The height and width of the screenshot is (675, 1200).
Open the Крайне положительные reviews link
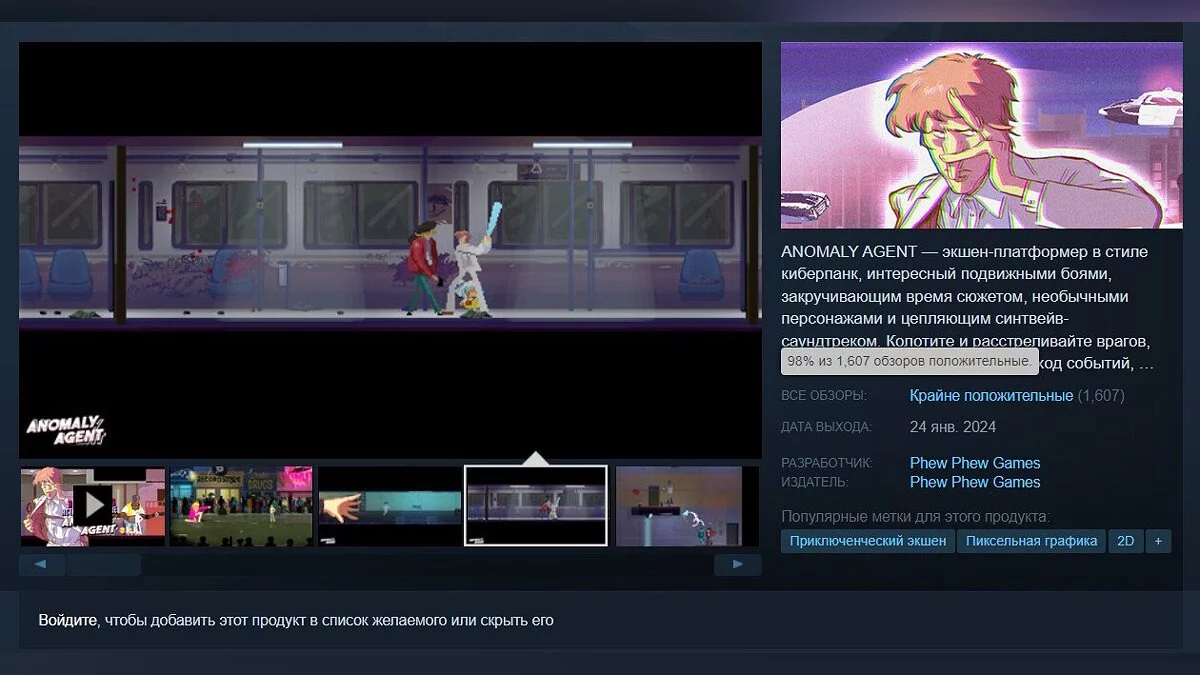click(991, 396)
